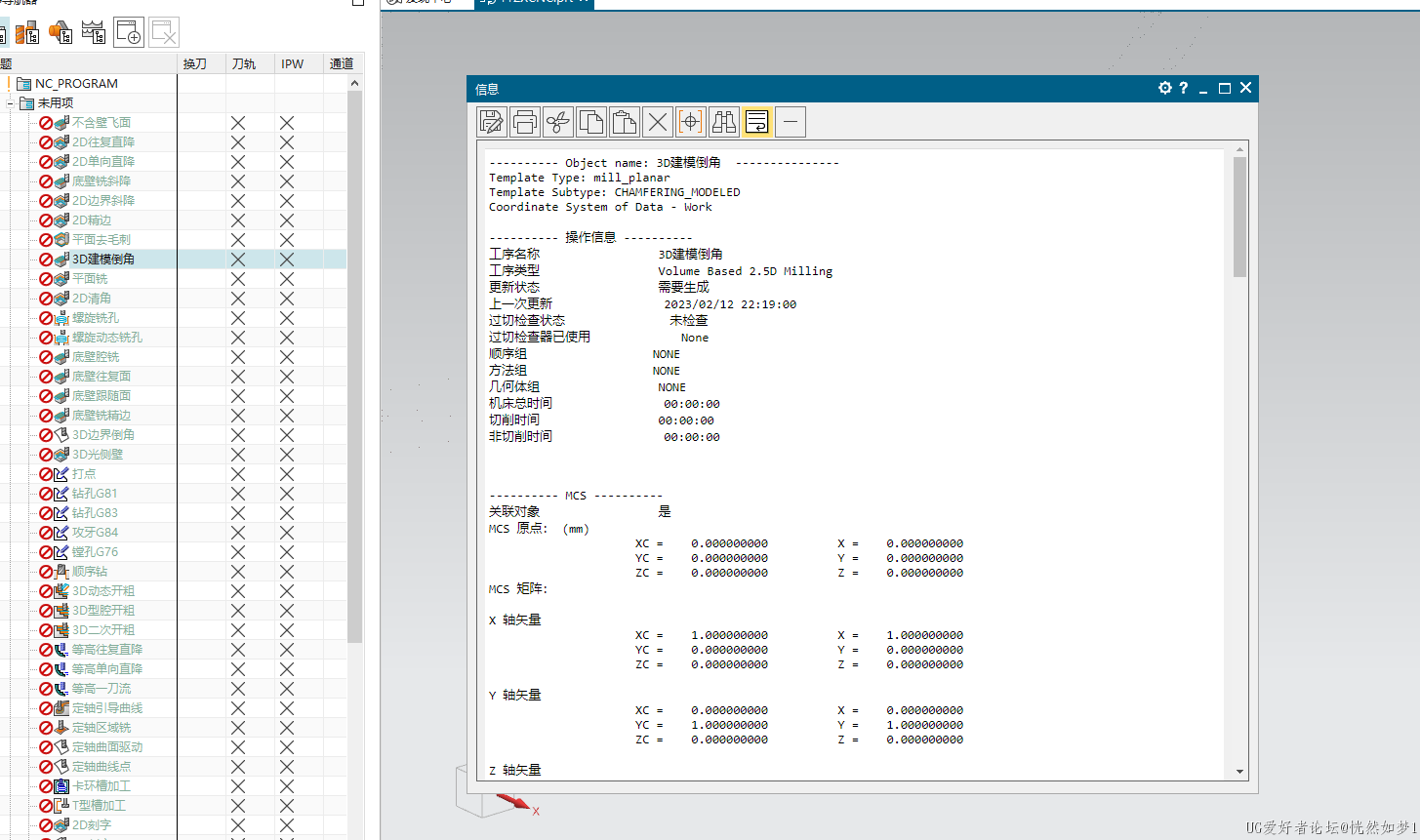This screenshot has width=1420, height=840.
Task: Click navigator scrollbar up arrow
Action: [355, 84]
